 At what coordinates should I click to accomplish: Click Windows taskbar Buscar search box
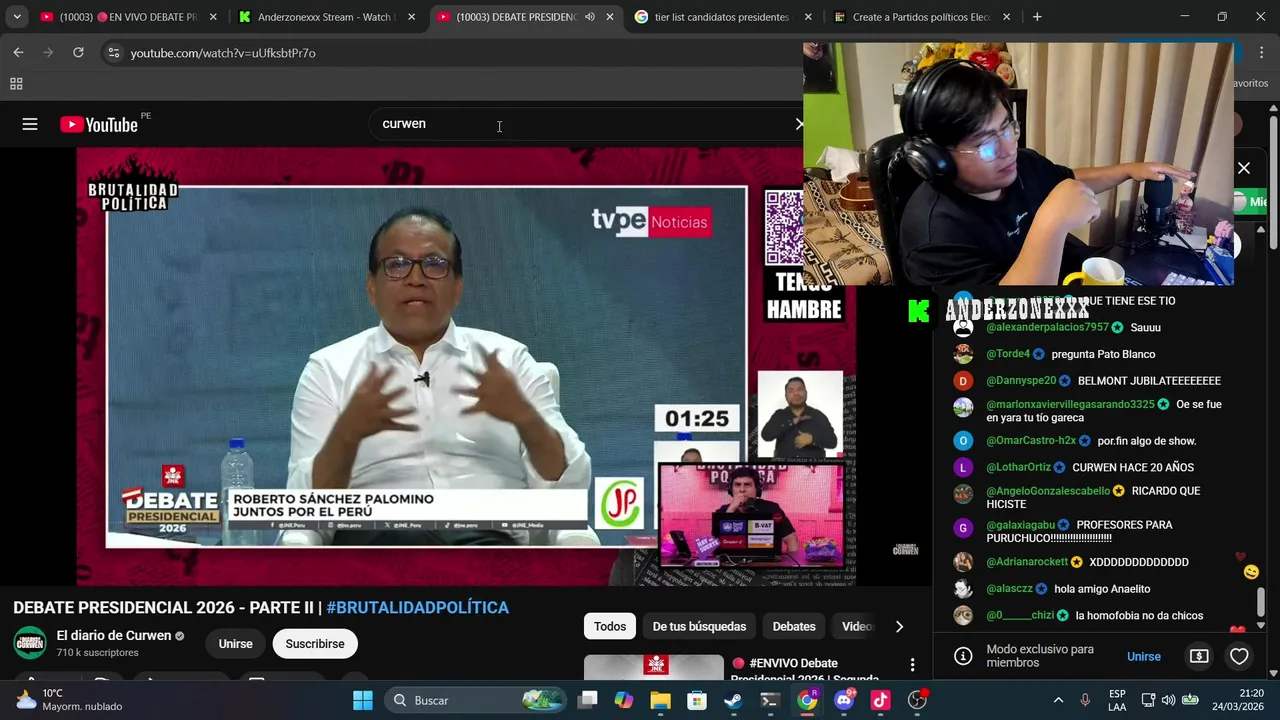[x=478, y=700]
